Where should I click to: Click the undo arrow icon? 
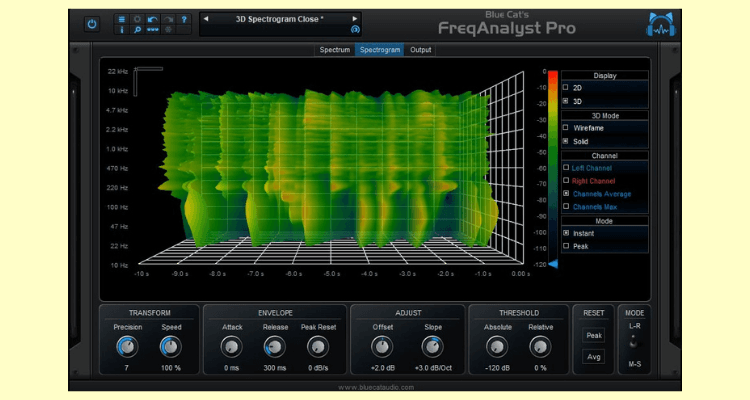[151, 19]
